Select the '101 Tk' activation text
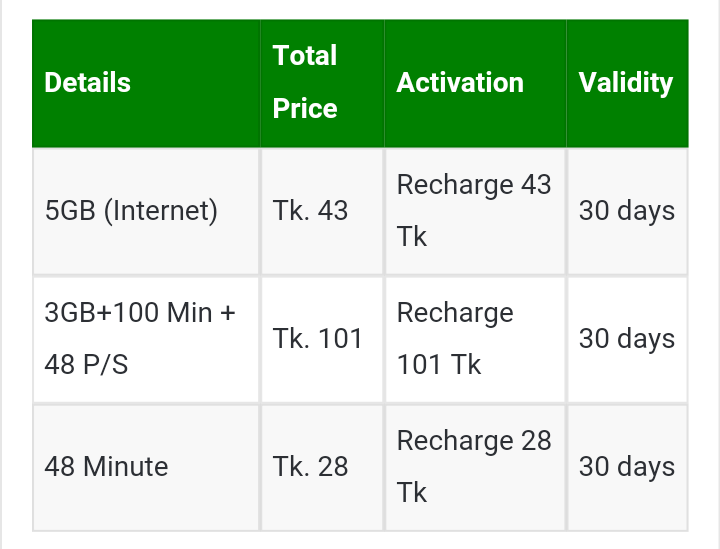 [439, 365]
